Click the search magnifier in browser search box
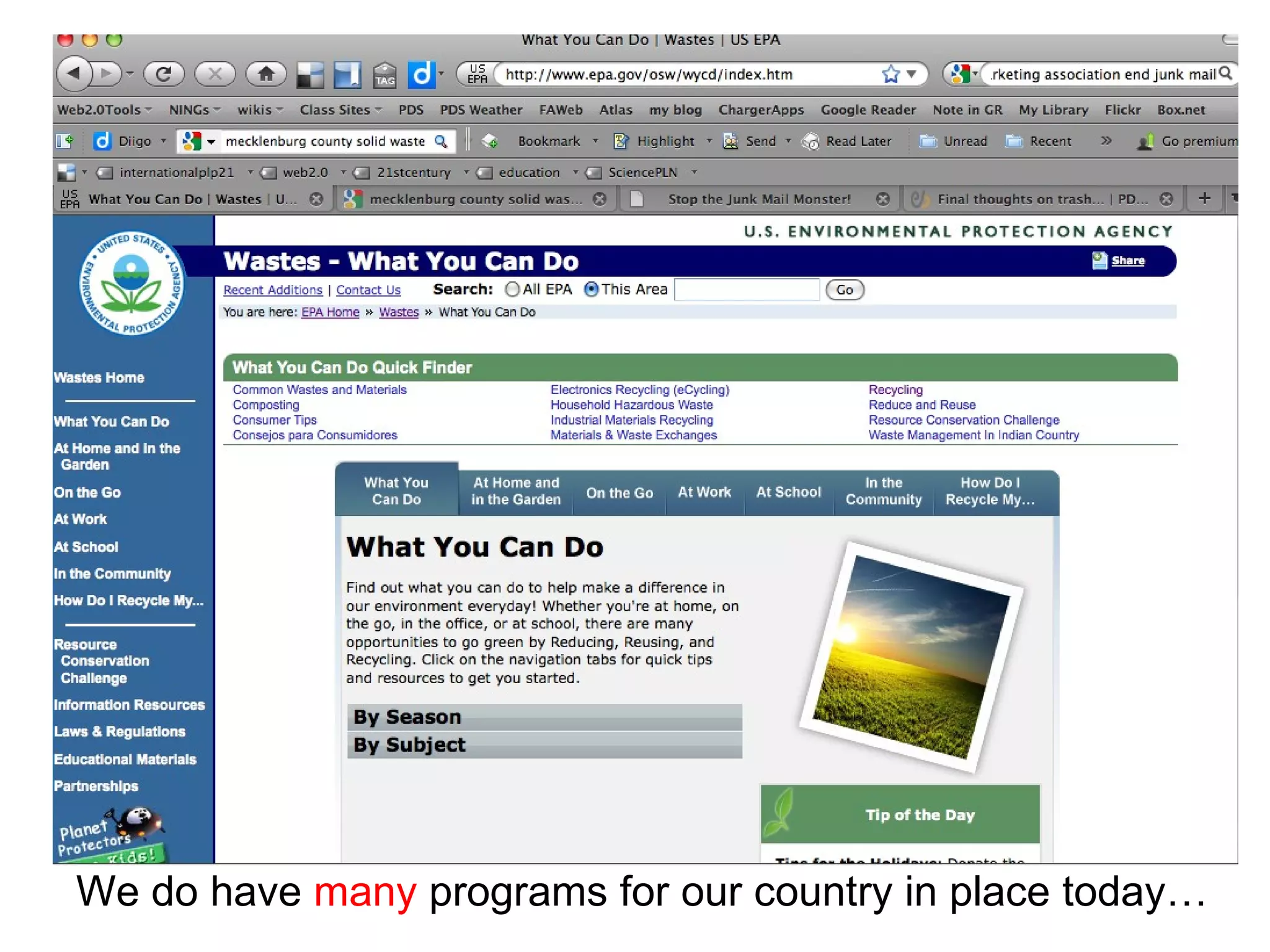Viewport: 1270px width, 952px height. pos(1225,74)
